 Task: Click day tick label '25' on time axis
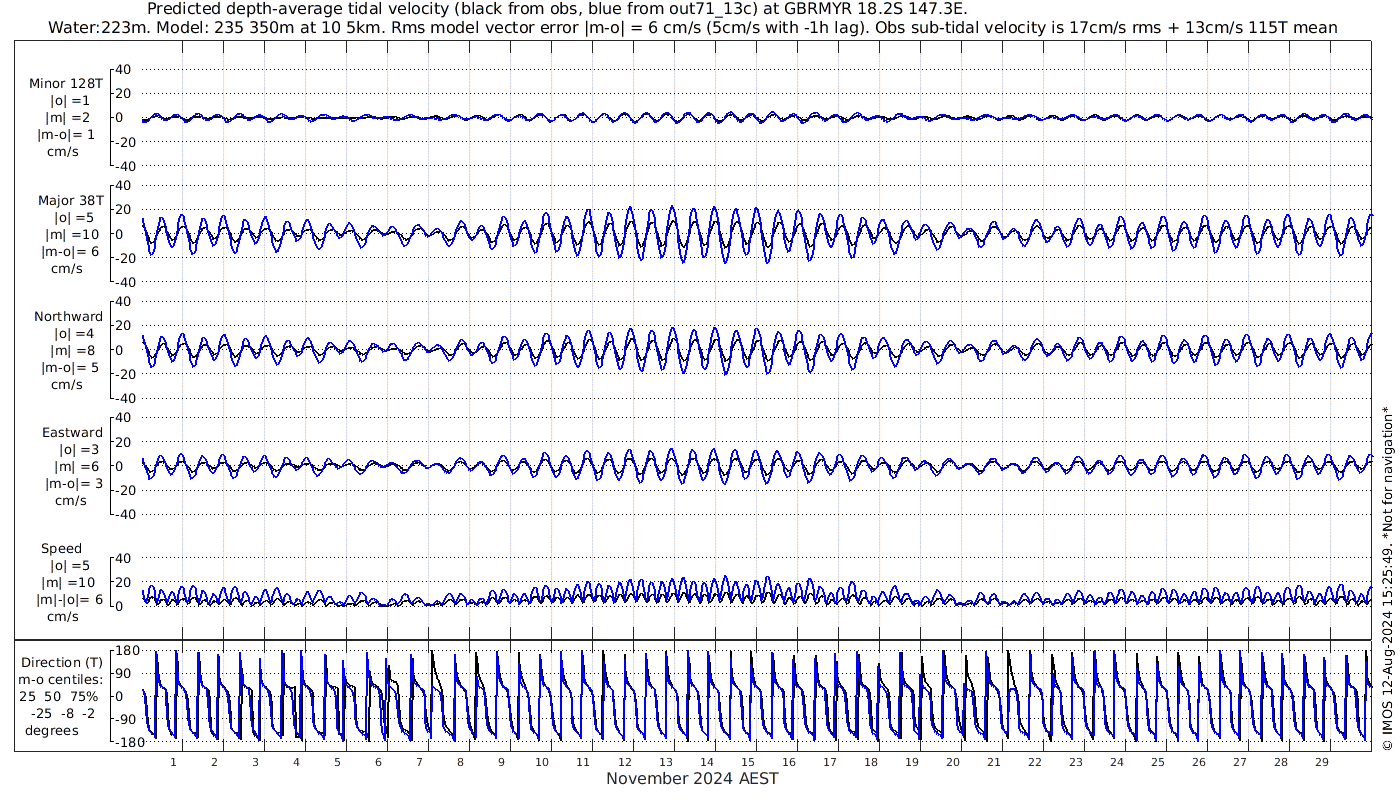click(1157, 761)
